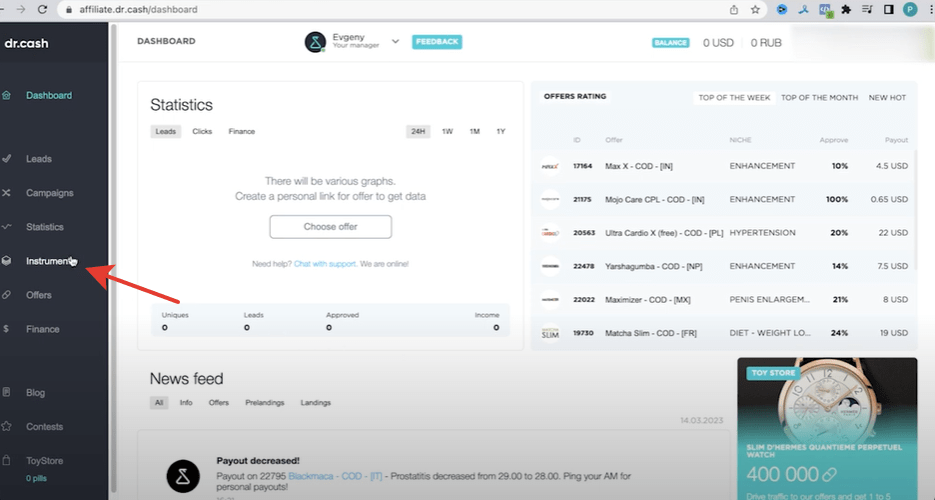The width and height of the screenshot is (935, 500).
Task: Select the Leads statistics tab
Action: click(166, 131)
